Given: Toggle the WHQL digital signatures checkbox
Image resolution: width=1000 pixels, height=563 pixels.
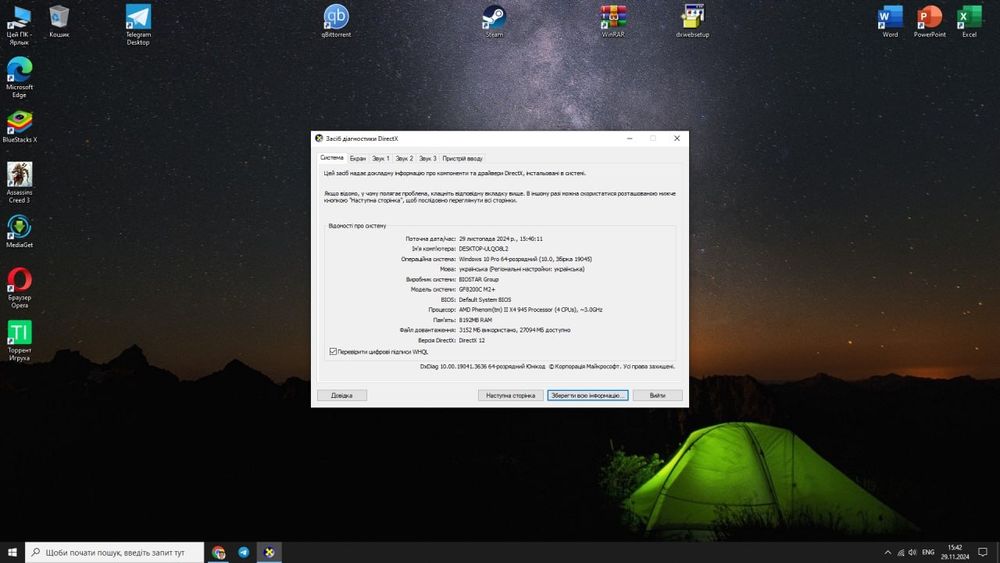Looking at the screenshot, I should click(x=333, y=351).
